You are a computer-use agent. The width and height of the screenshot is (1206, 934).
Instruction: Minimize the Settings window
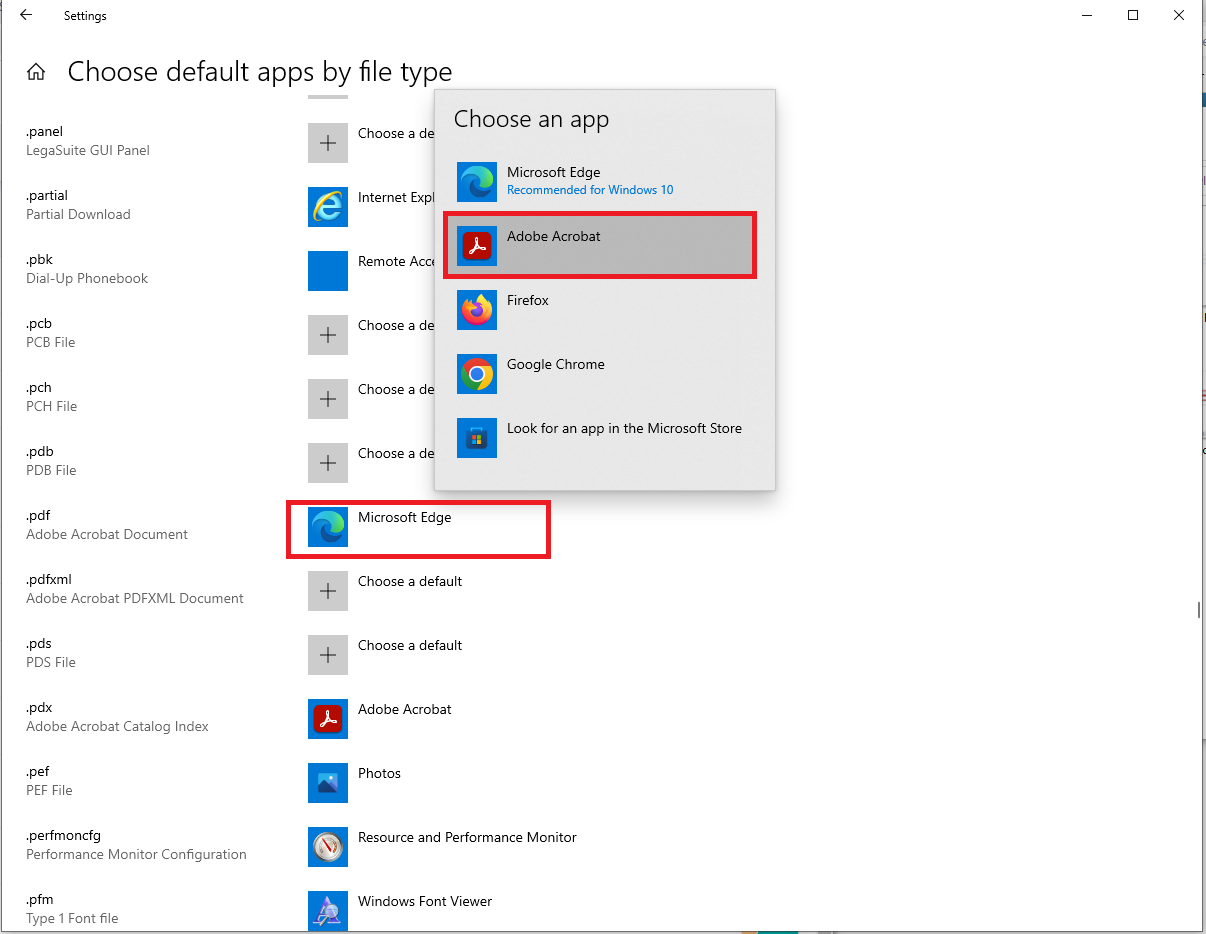[1086, 15]
